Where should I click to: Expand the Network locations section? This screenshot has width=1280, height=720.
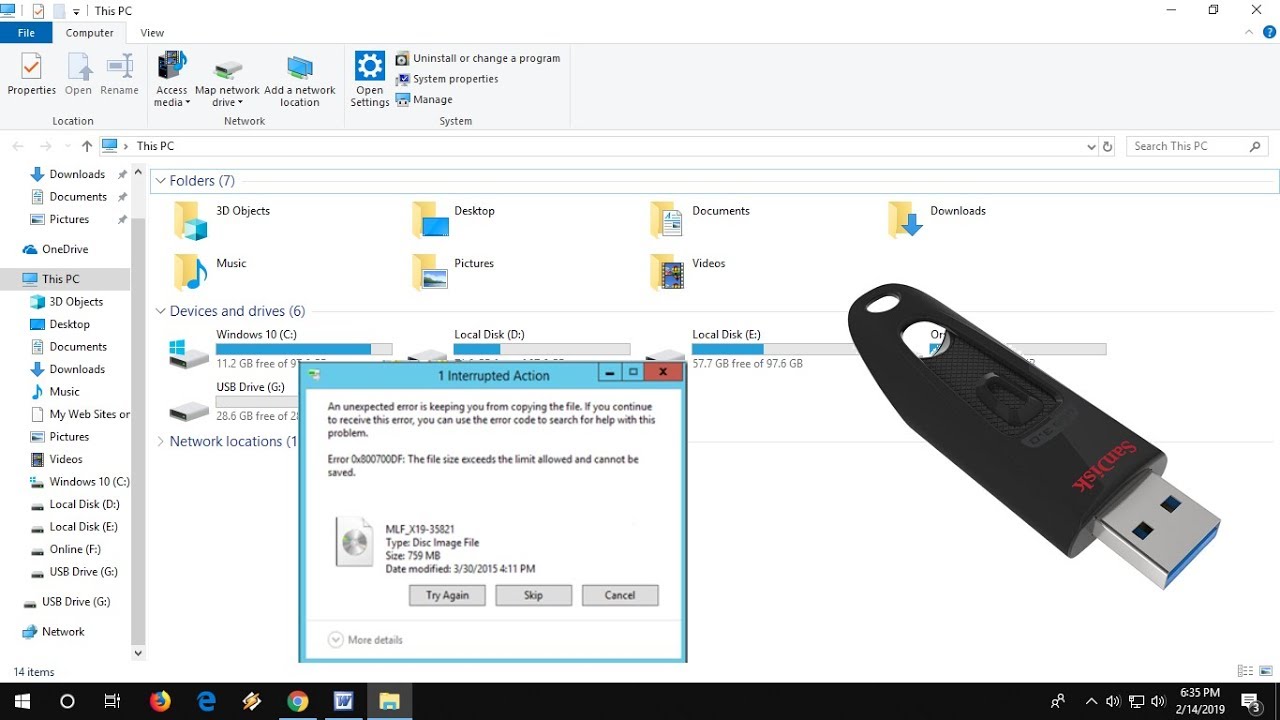[x=160, y=441]
